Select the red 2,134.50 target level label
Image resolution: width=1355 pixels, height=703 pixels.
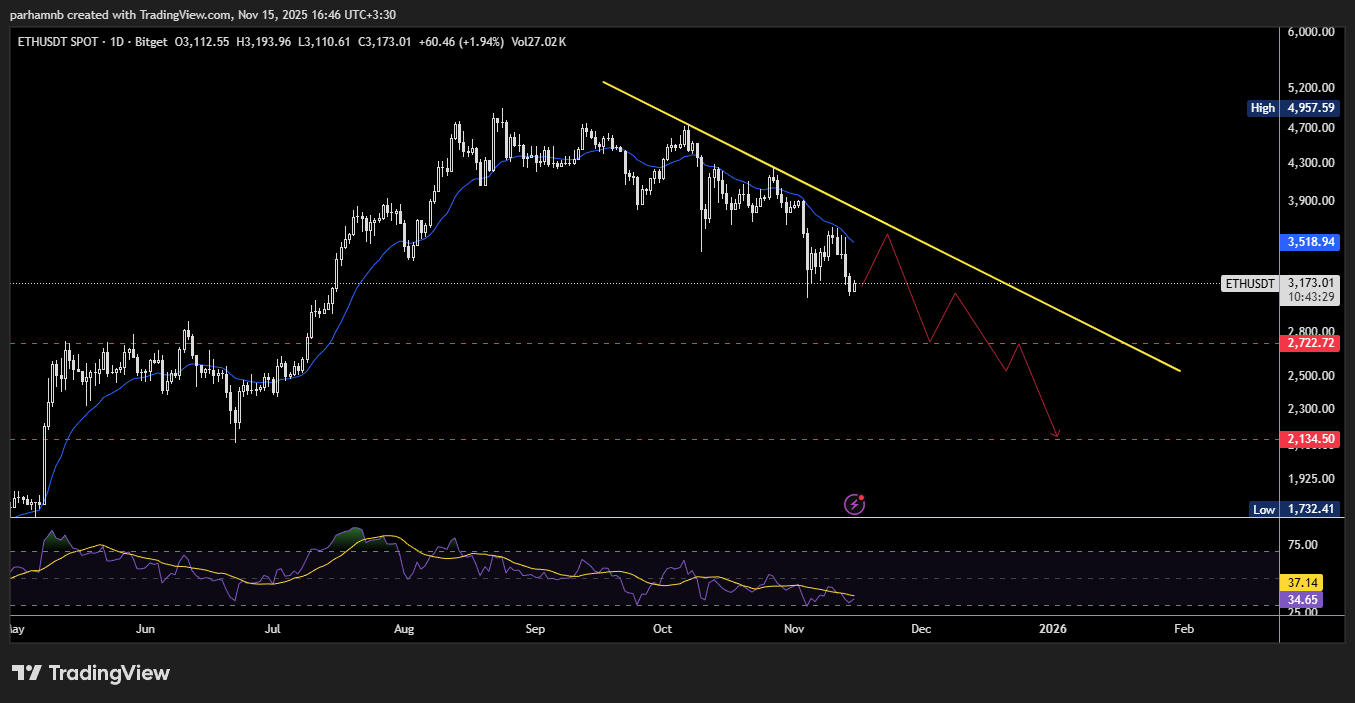[1310, 439]
